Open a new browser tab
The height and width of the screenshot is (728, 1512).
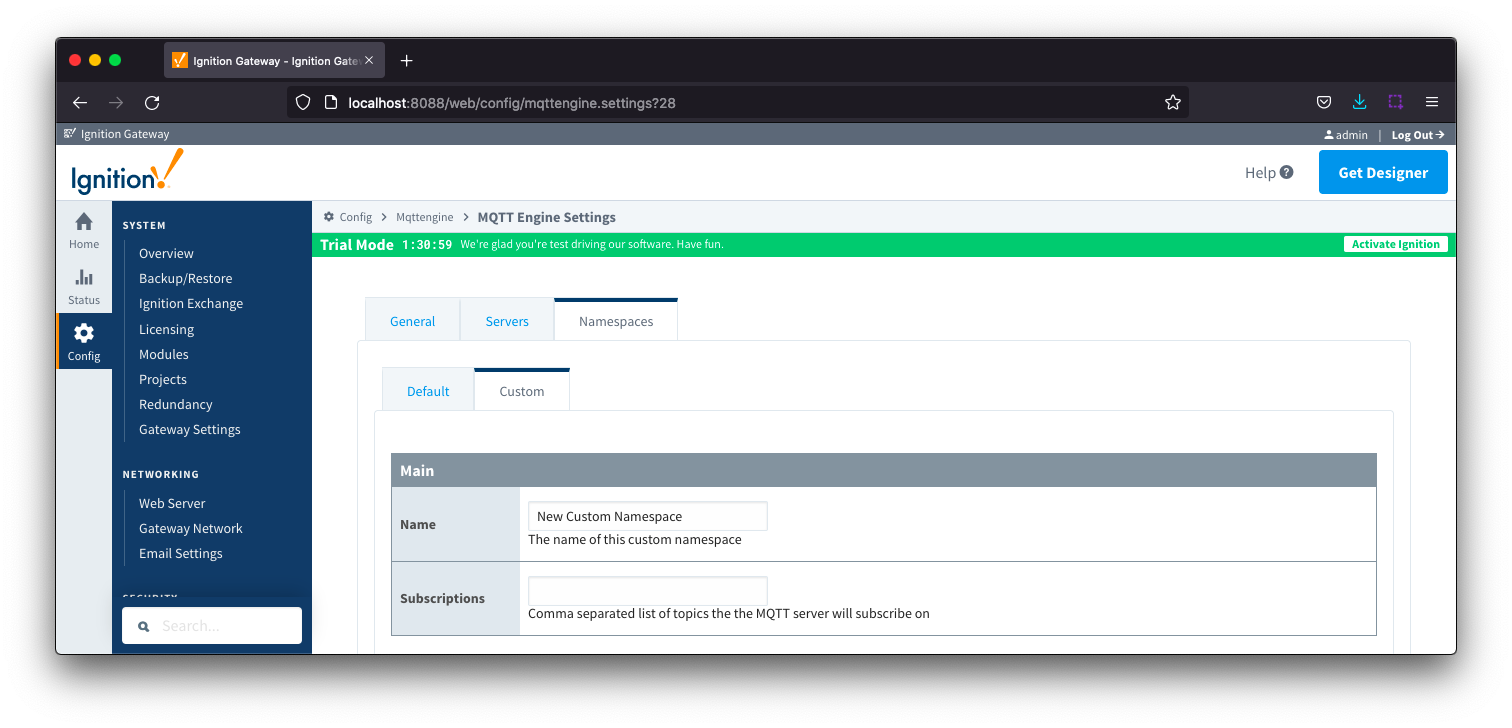click(406, 61)
